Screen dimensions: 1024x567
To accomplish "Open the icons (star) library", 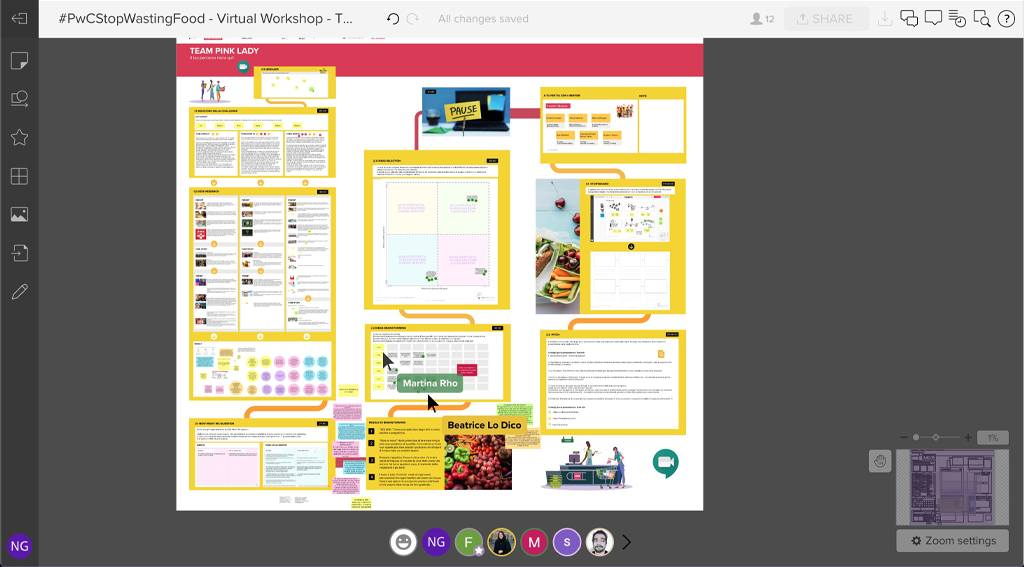I will 19,137.
